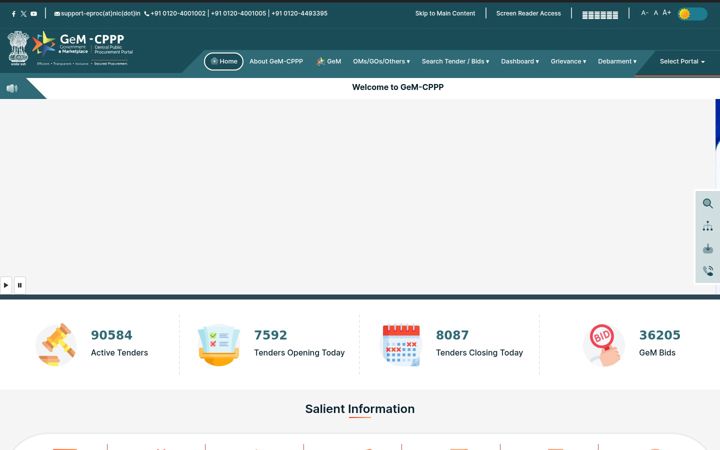Open the X (Twitter) social icon
The height and width of the screenshot is (450, 720).
pos(23,14)
